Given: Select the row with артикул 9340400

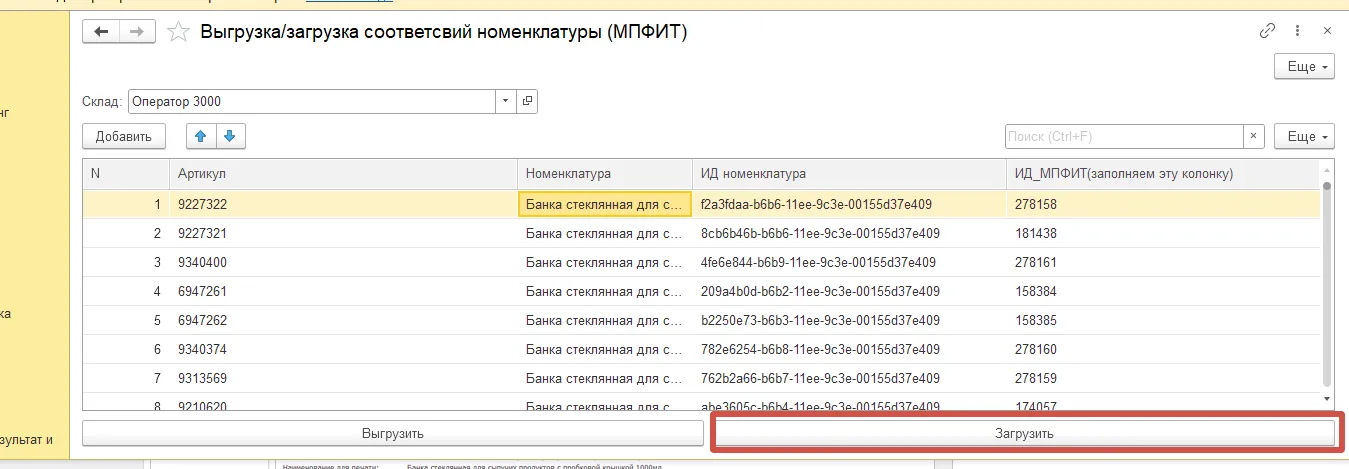Looking at the screenshot, I should [x=700, y=262].
